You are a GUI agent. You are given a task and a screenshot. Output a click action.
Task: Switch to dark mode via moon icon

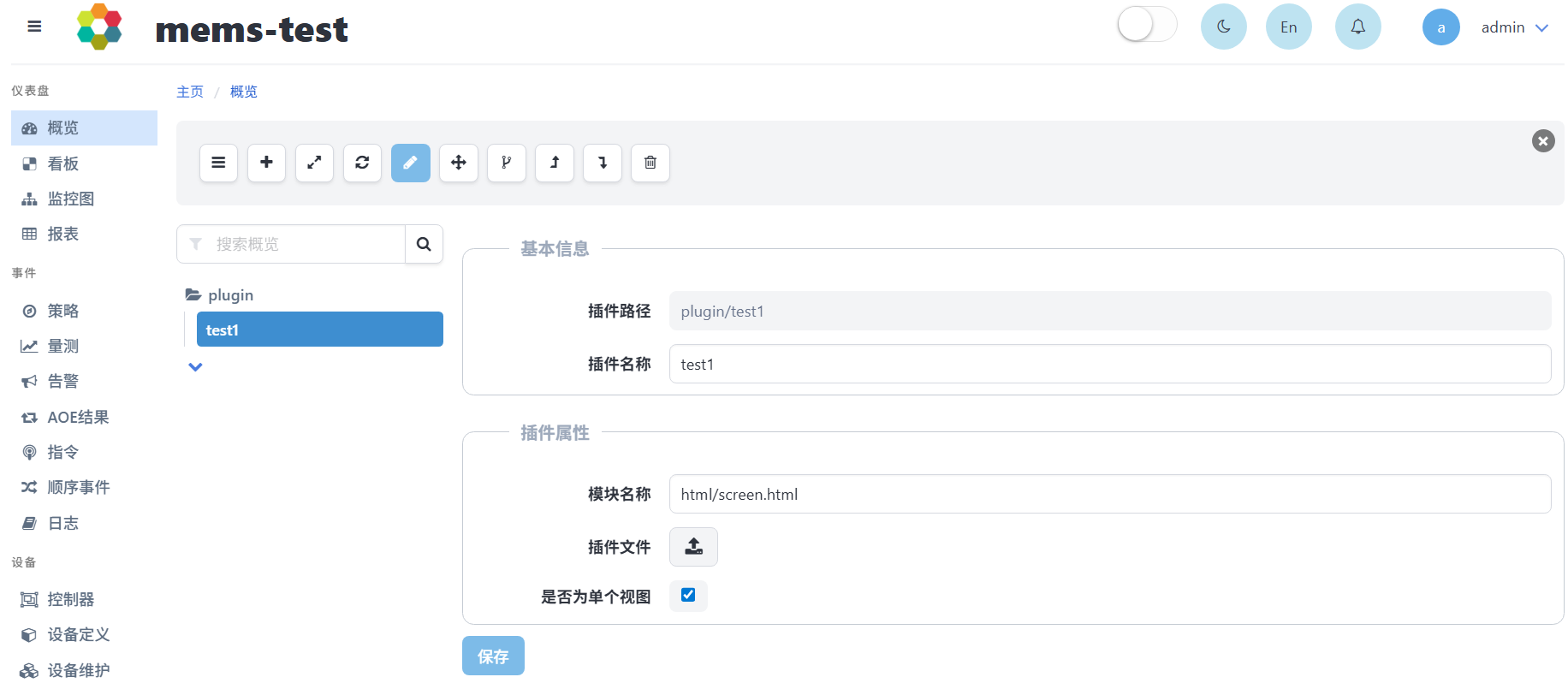(1224, 27)
